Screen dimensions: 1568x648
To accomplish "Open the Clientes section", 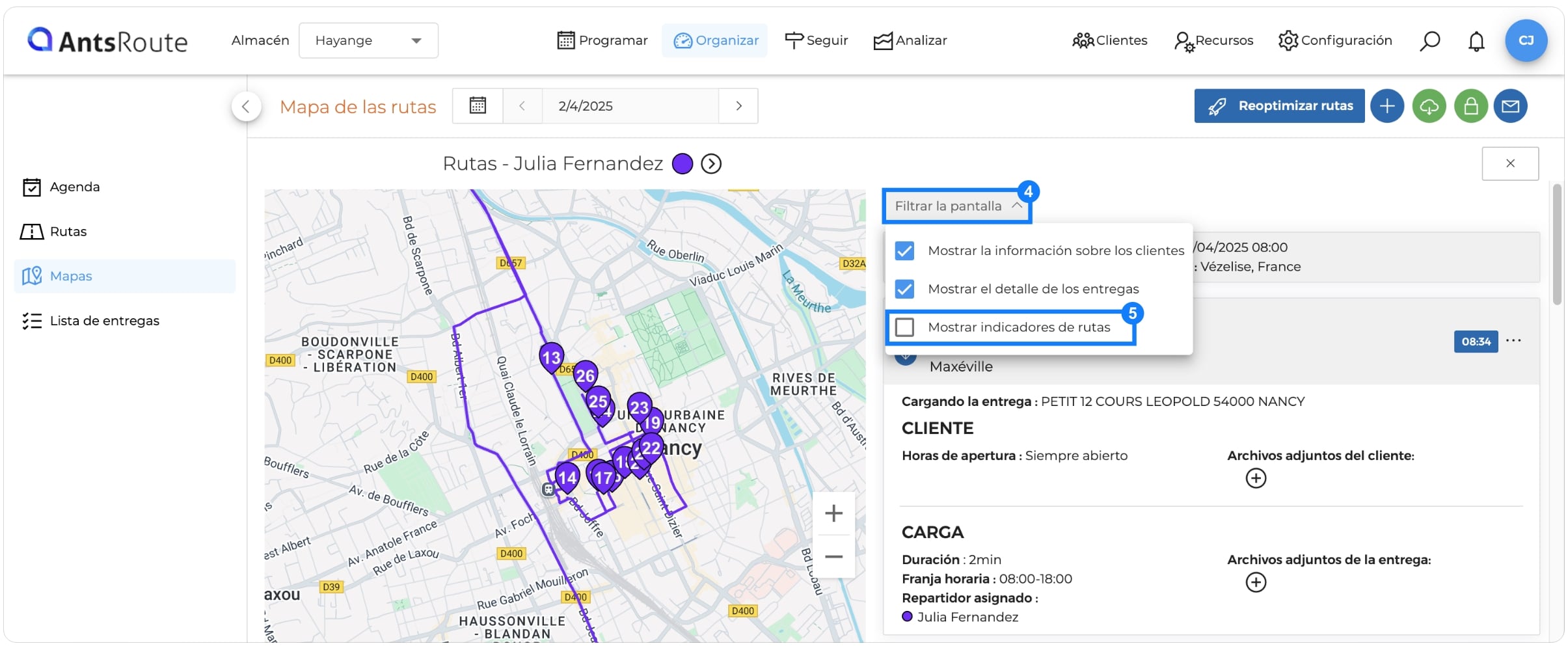I will pos(1109,40).
